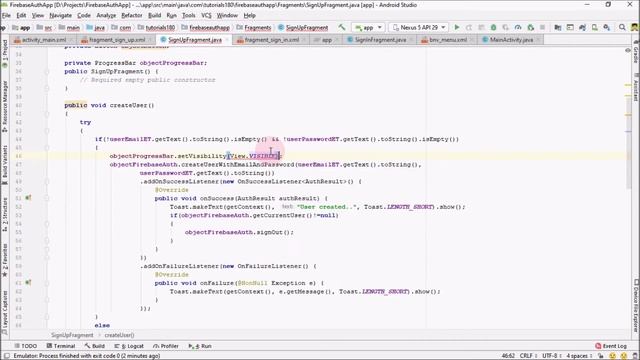Click the inspection eye icon above scrollbar
Viewport: 640px width, 360px height.
[x=628, y=50]
